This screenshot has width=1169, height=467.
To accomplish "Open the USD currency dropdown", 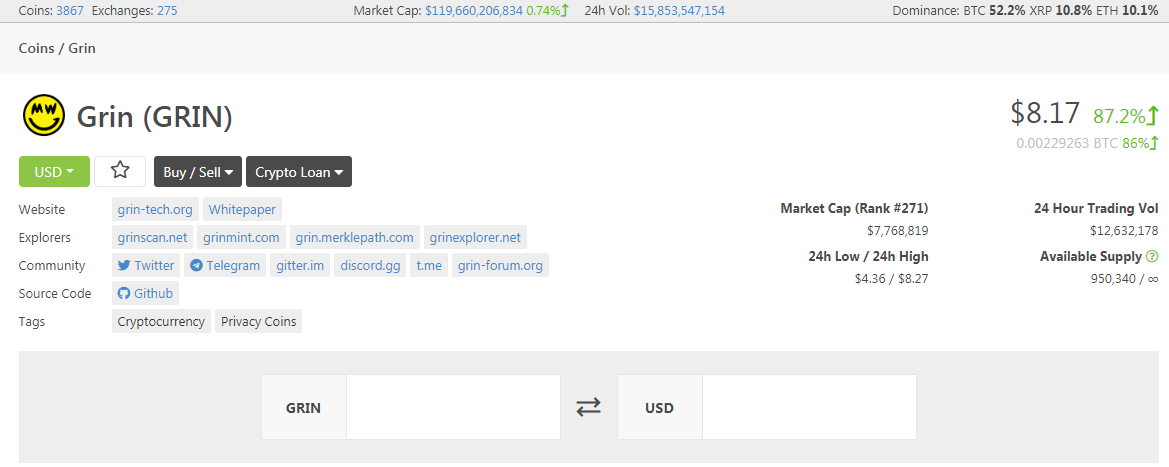I will click(54, 172).
